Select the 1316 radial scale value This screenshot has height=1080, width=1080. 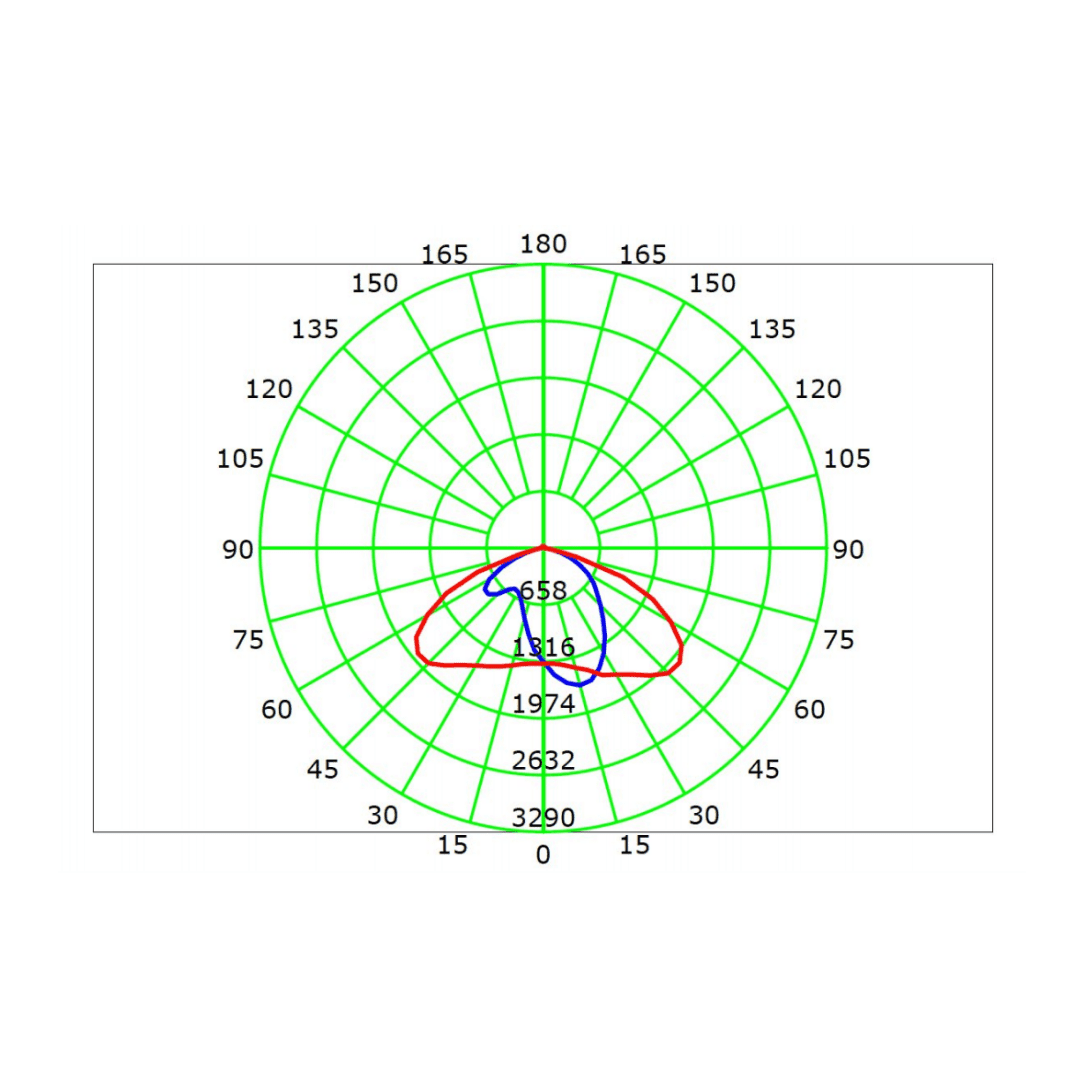[x=543, y=647]
